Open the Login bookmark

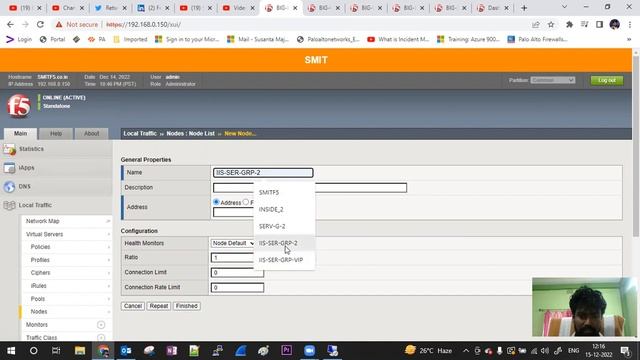pos(19,39)
